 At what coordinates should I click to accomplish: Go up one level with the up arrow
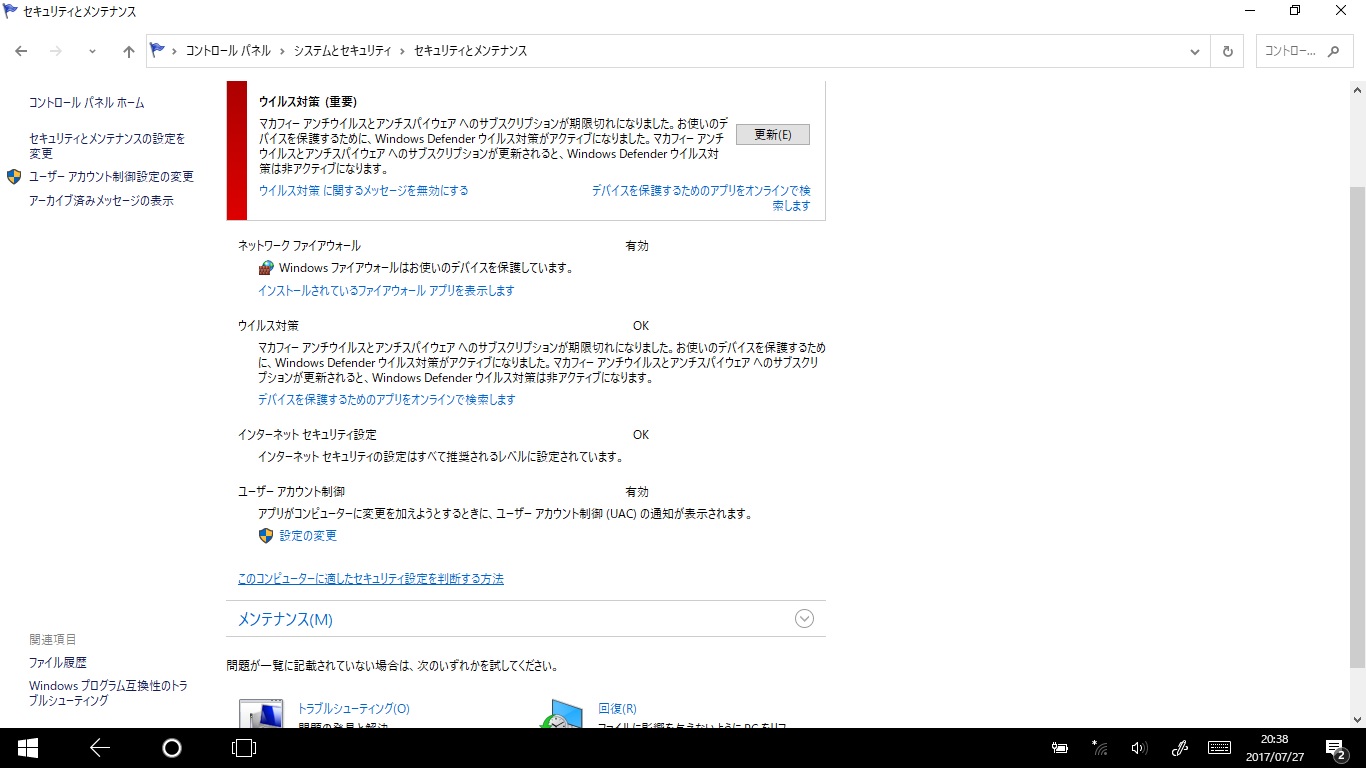128,51
